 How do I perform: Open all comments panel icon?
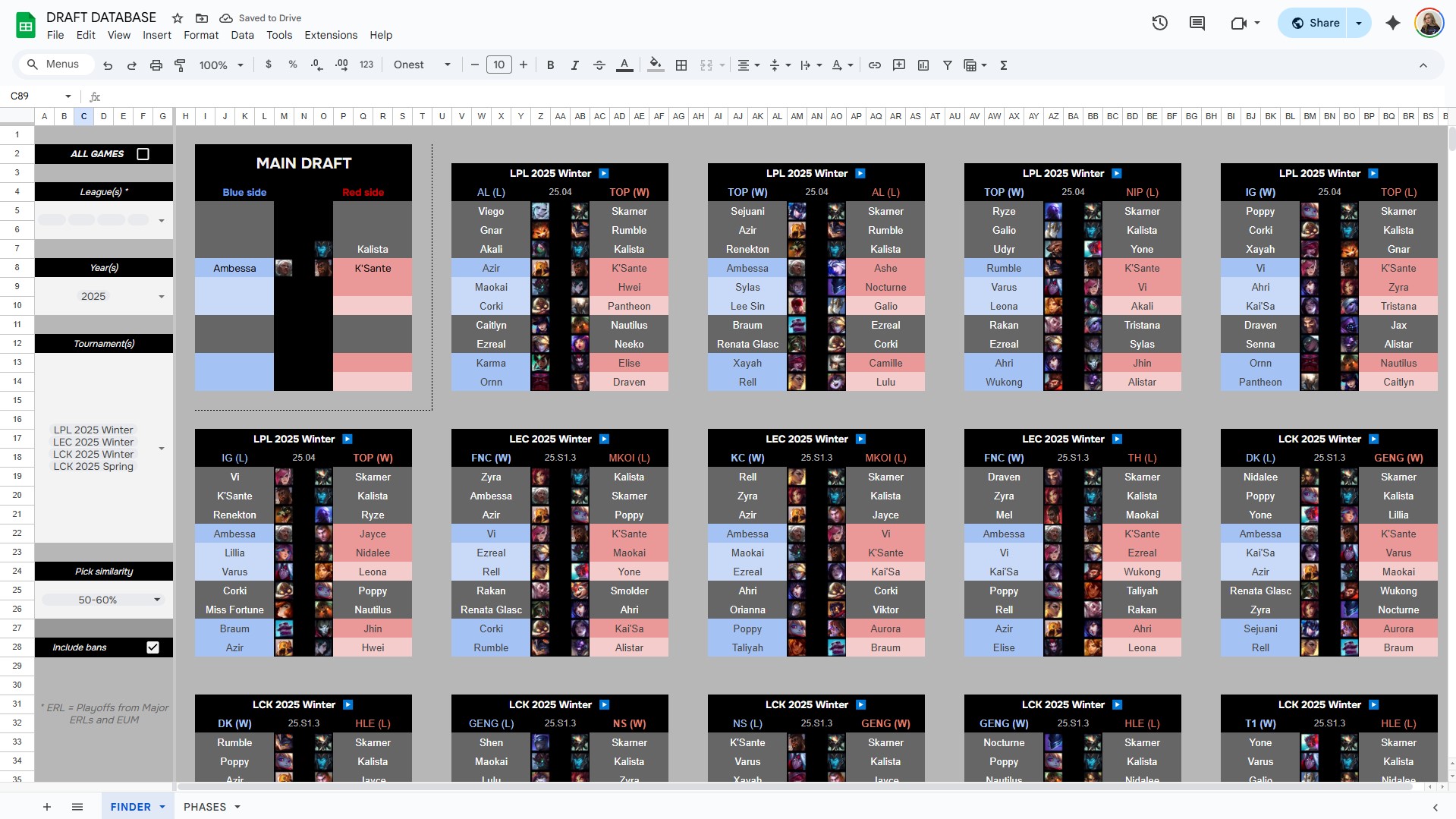(1197, 23)
